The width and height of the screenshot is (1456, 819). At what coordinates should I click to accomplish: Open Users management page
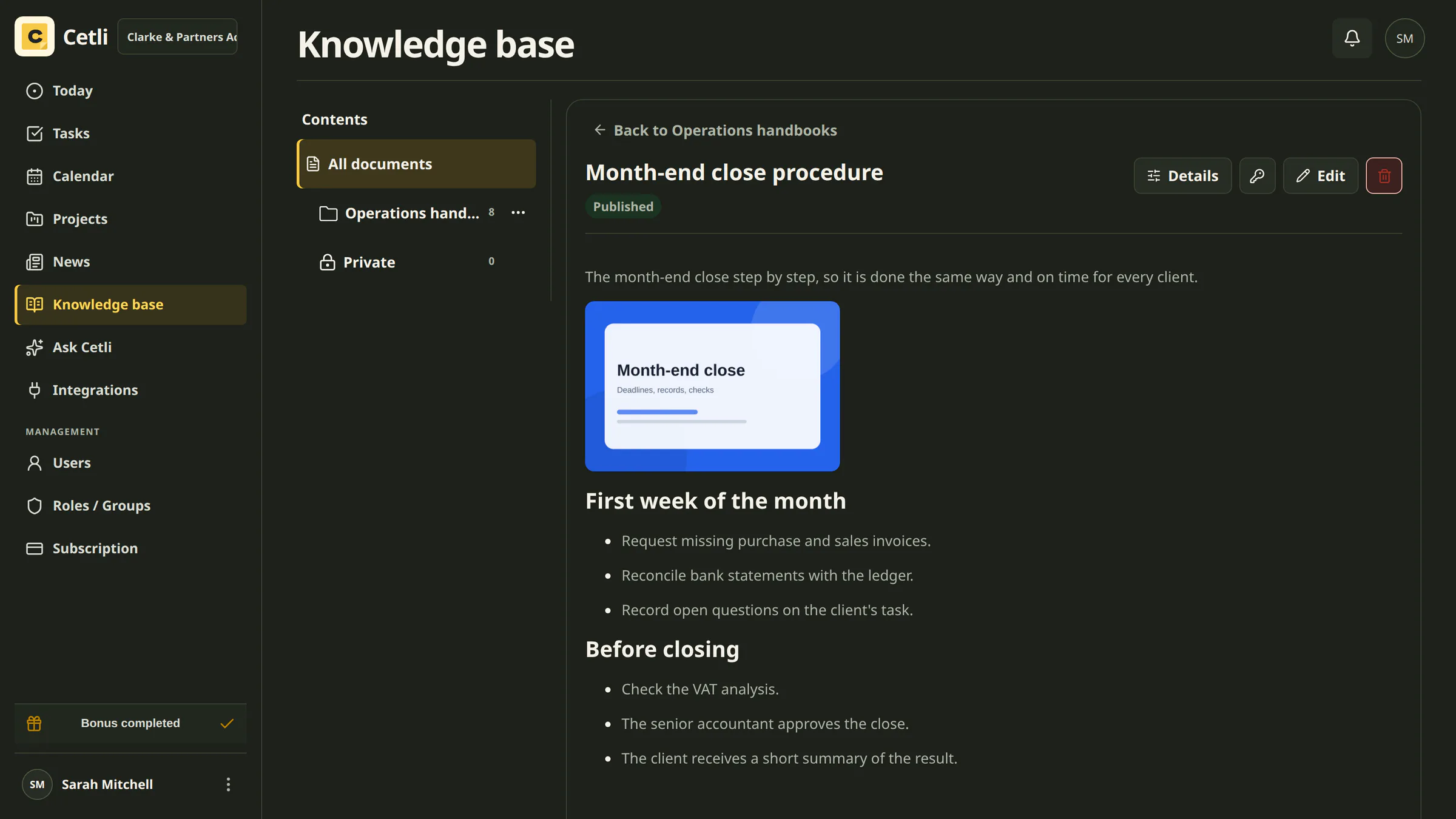[130, 463]
